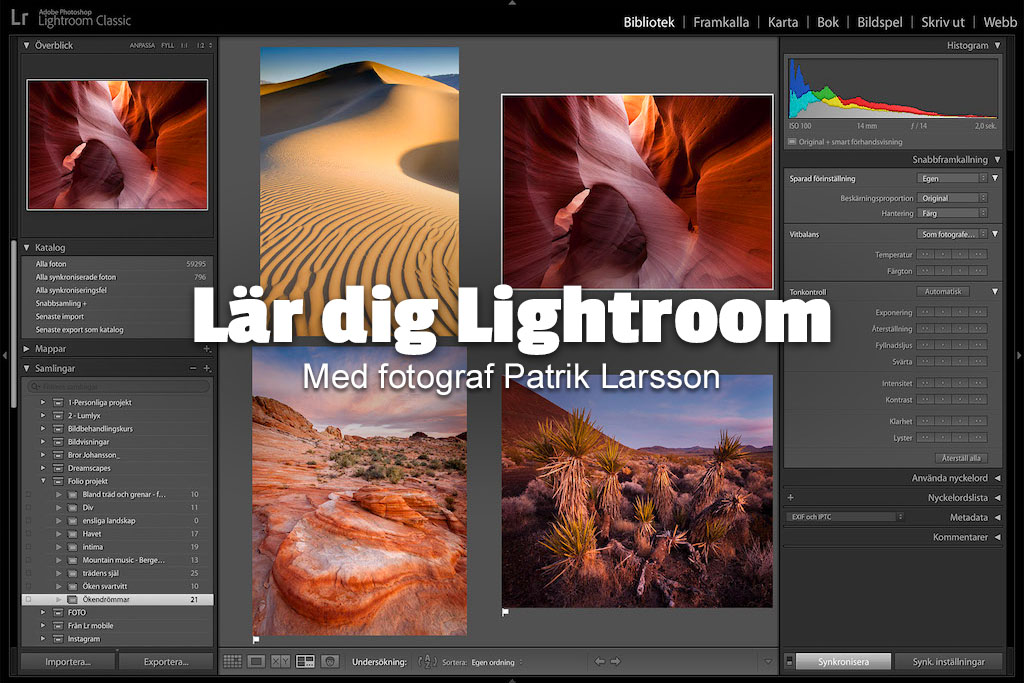Open the Karta module tab
1024x683 pixels.
[x=783, y=22]
